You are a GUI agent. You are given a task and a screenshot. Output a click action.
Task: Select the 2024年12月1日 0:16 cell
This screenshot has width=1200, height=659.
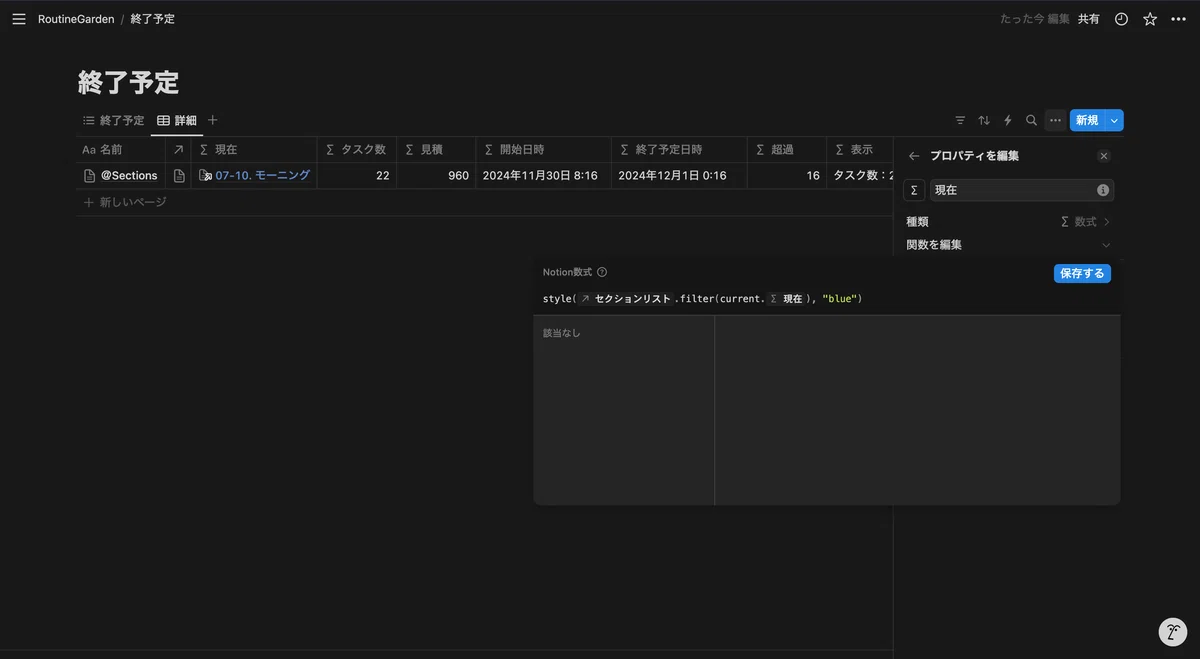tap(679, 175)
